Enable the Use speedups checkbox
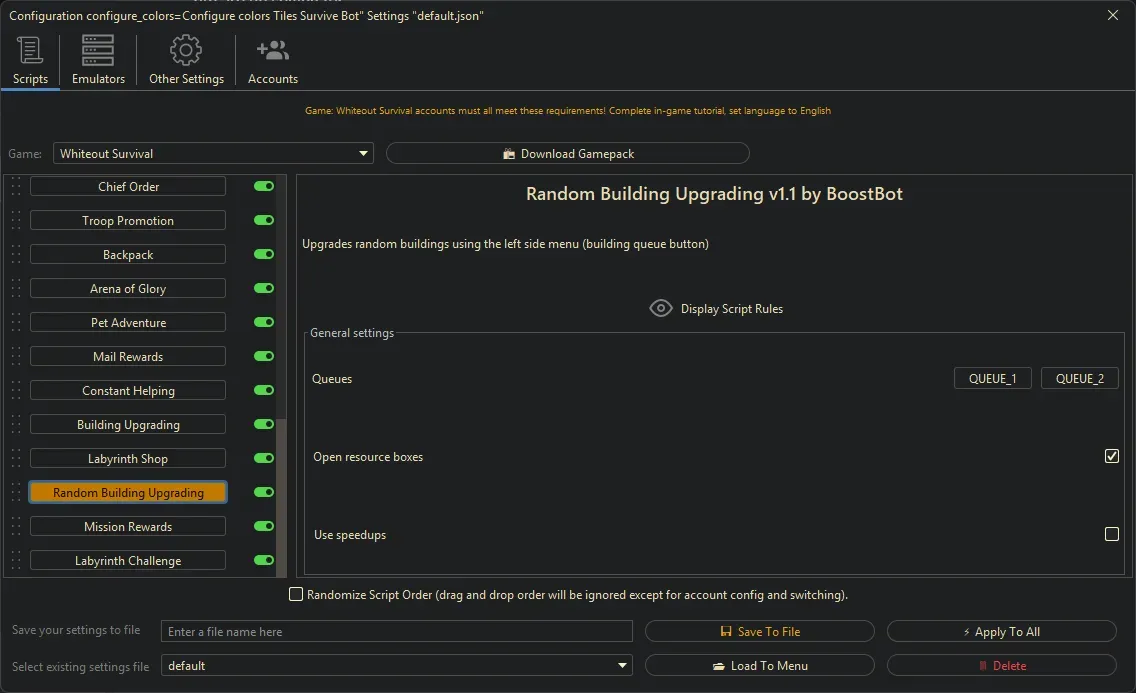The height and width of the screenshot is (693, 1136). click(1111, 535)
